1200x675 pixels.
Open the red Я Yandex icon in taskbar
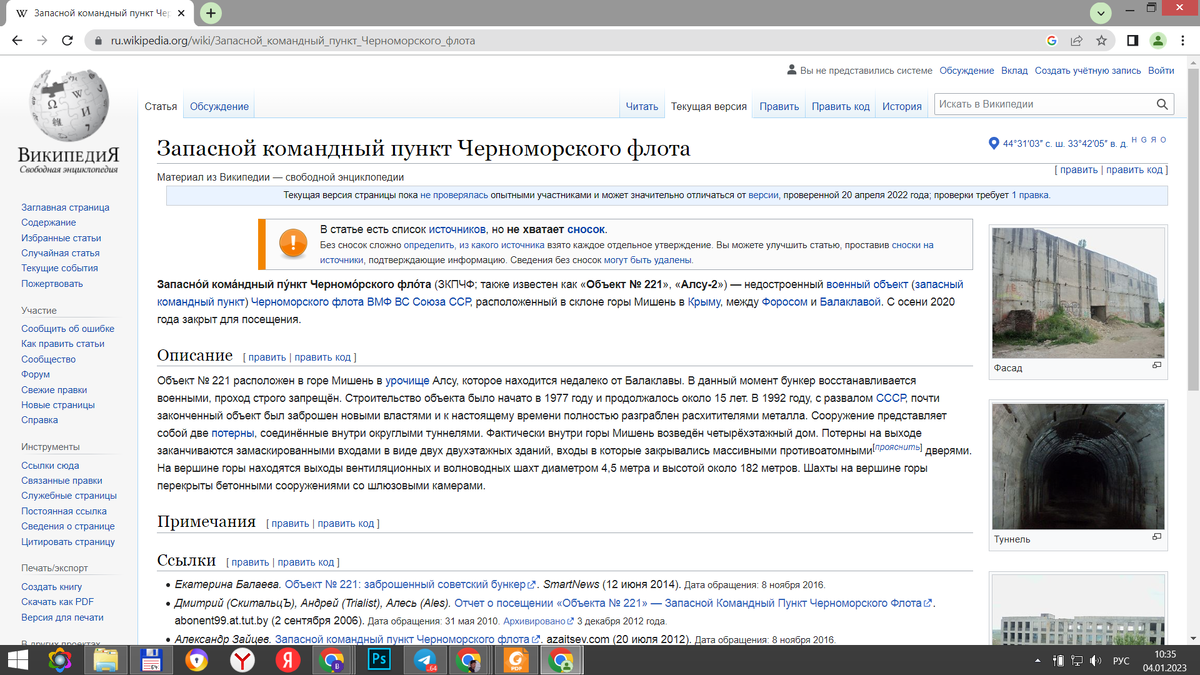[288, 660]
